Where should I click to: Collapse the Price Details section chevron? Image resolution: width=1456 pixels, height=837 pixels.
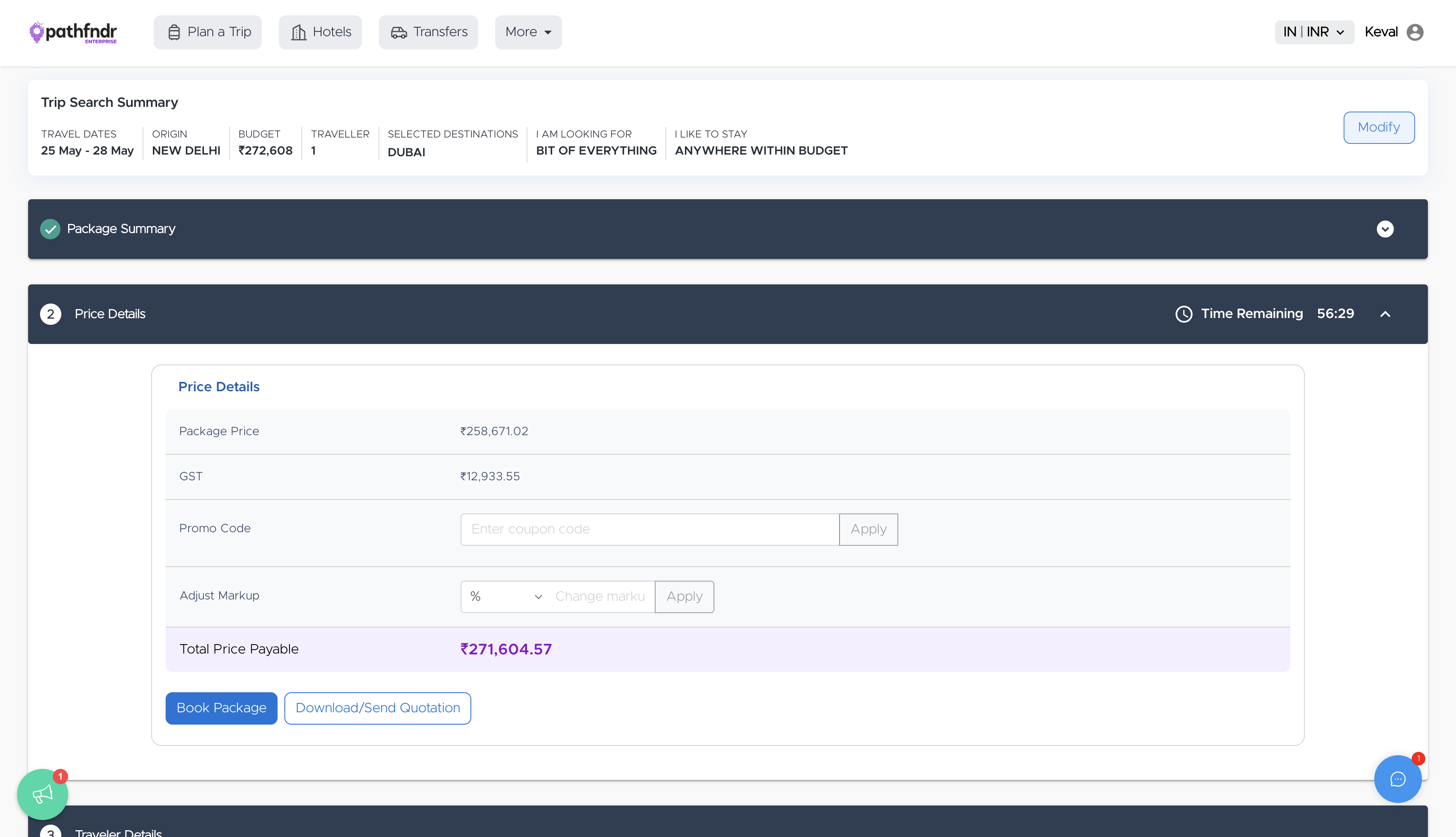click(x=1385, y=314)
